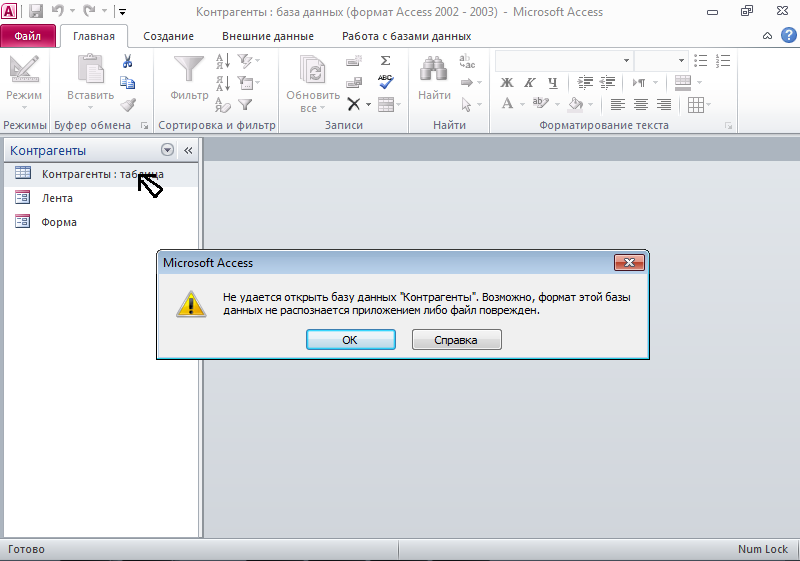Click the Undo arrow icon
This screenshot has width=800, height=561.
(58, 11)
